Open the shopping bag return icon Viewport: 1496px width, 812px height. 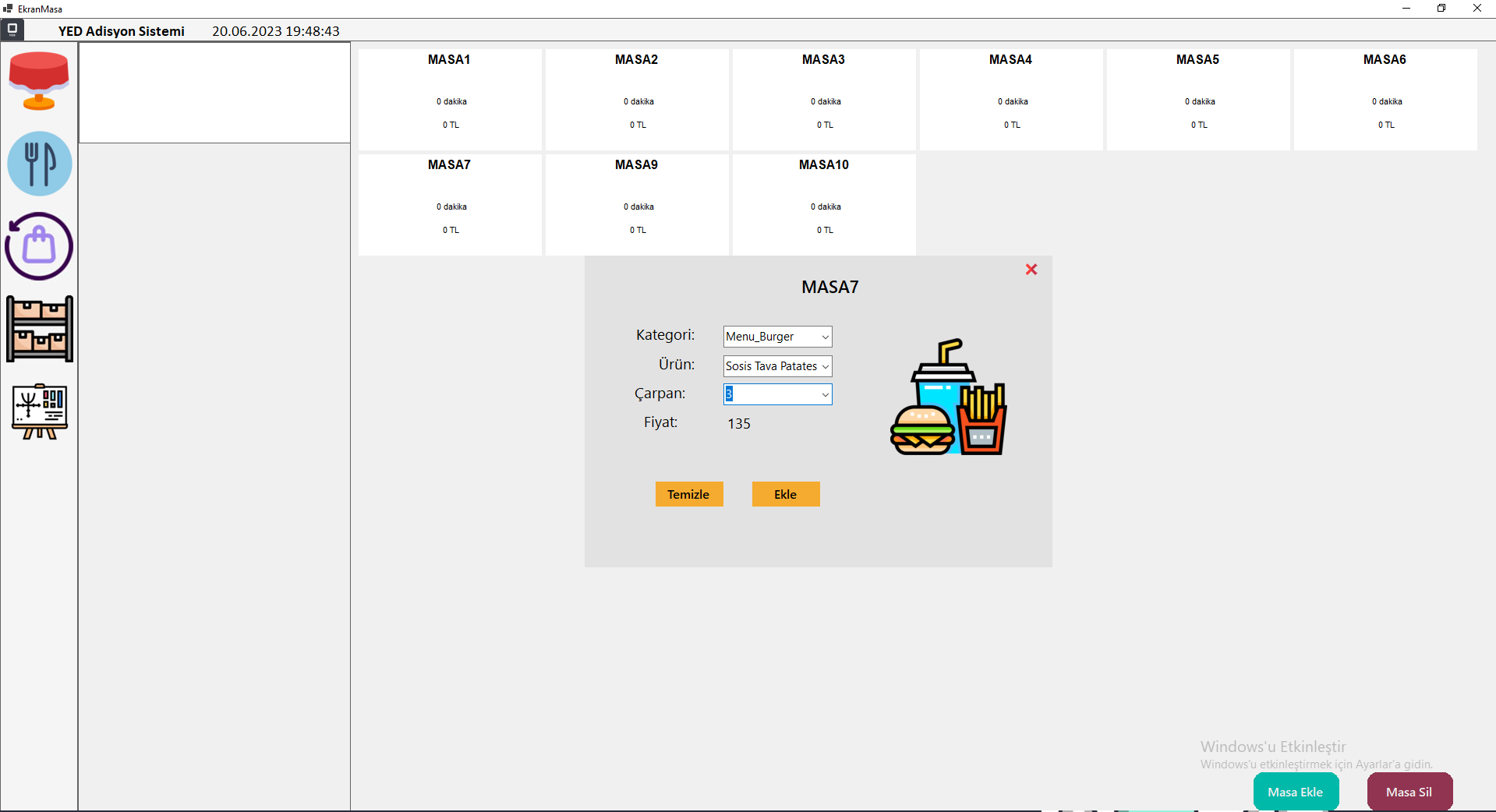click(39, 246)
